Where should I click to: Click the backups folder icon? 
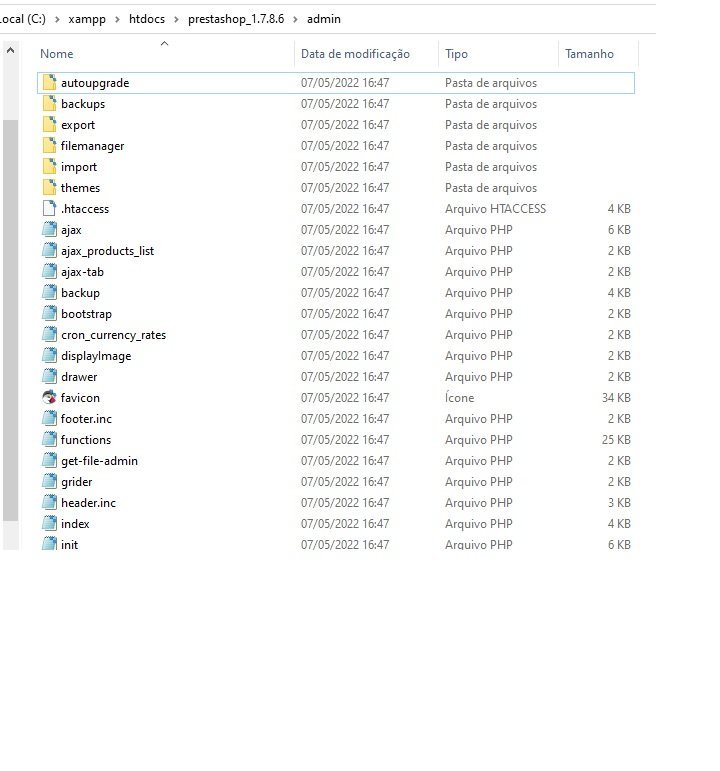click(49, 104)
